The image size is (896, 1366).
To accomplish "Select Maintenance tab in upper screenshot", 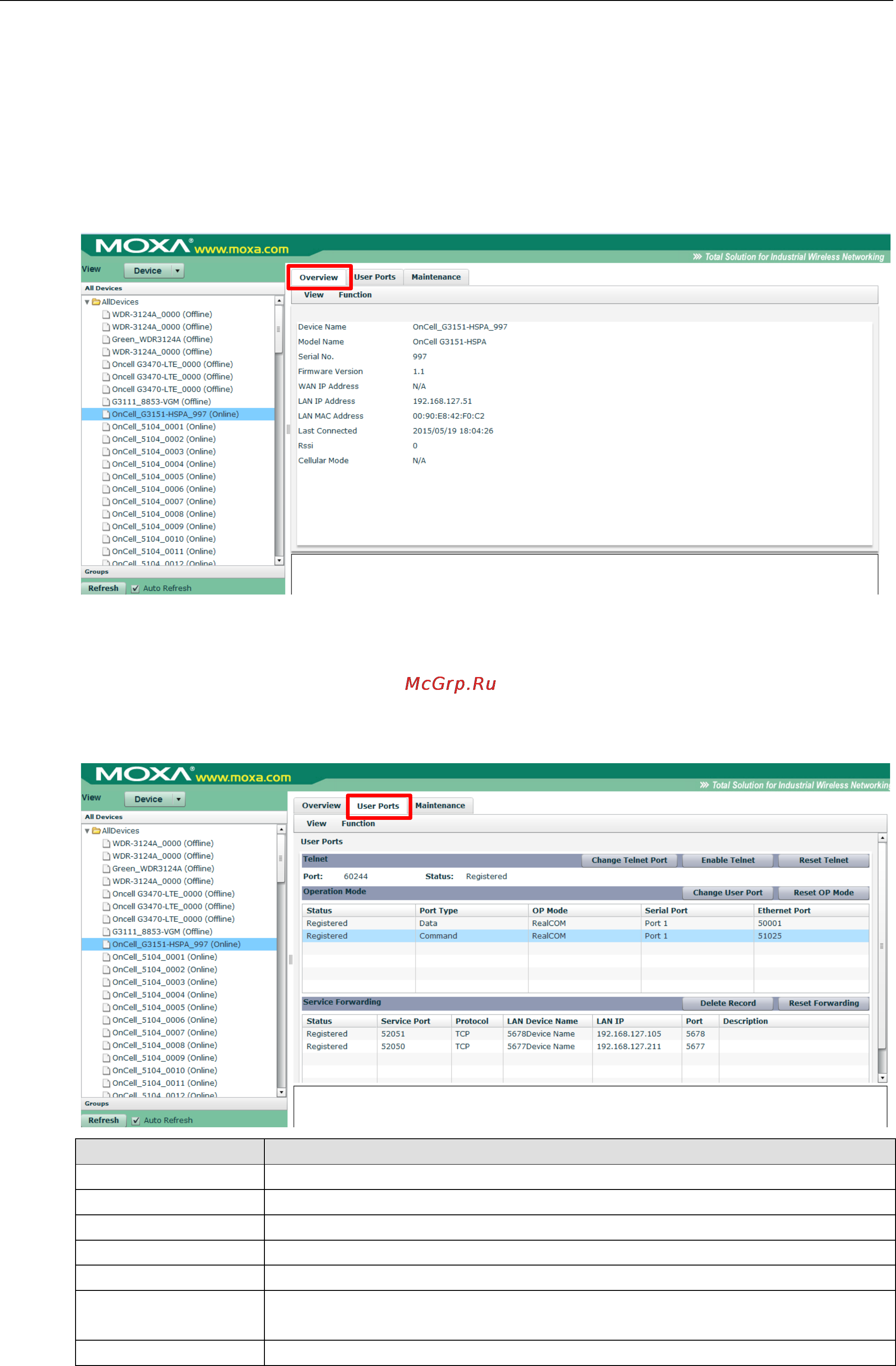I will (436, 277).
